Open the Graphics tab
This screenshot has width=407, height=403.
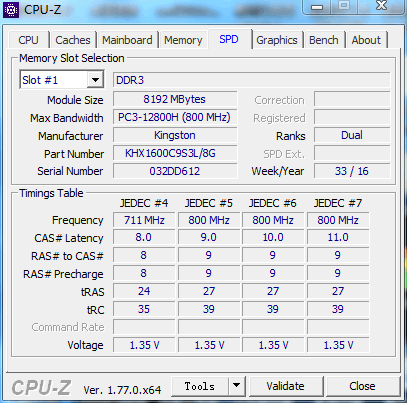coord(277,40)
